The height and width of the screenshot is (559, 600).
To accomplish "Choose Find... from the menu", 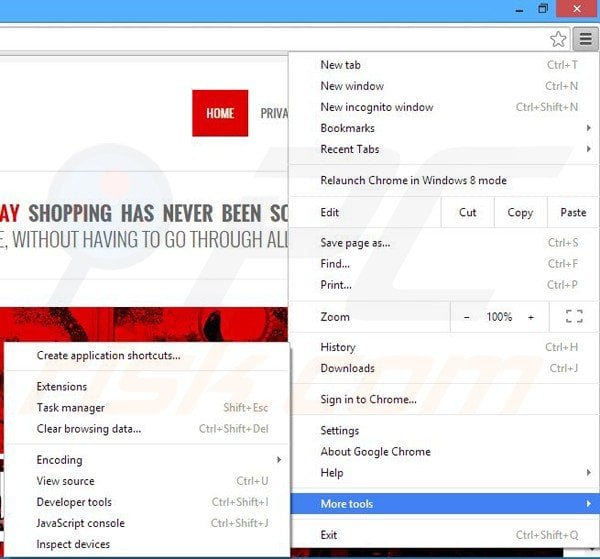I will [x=443, y=264].
